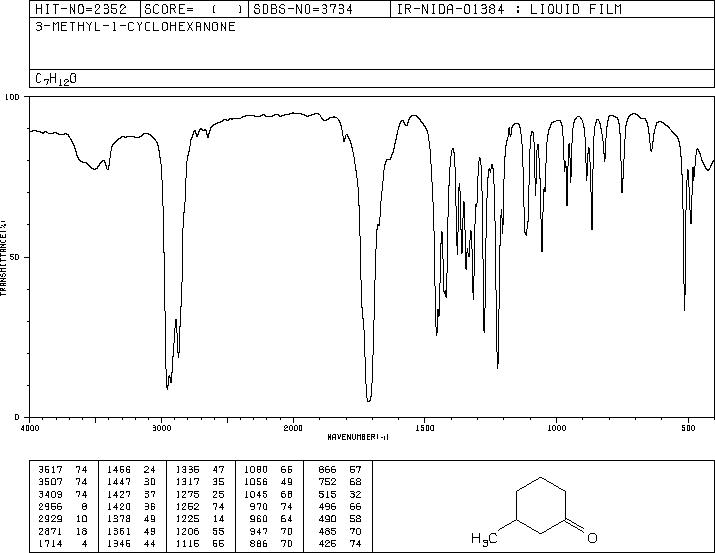Click the 2929 peak table entry
The width and height of the screenshot is (715, 553).
62,519
